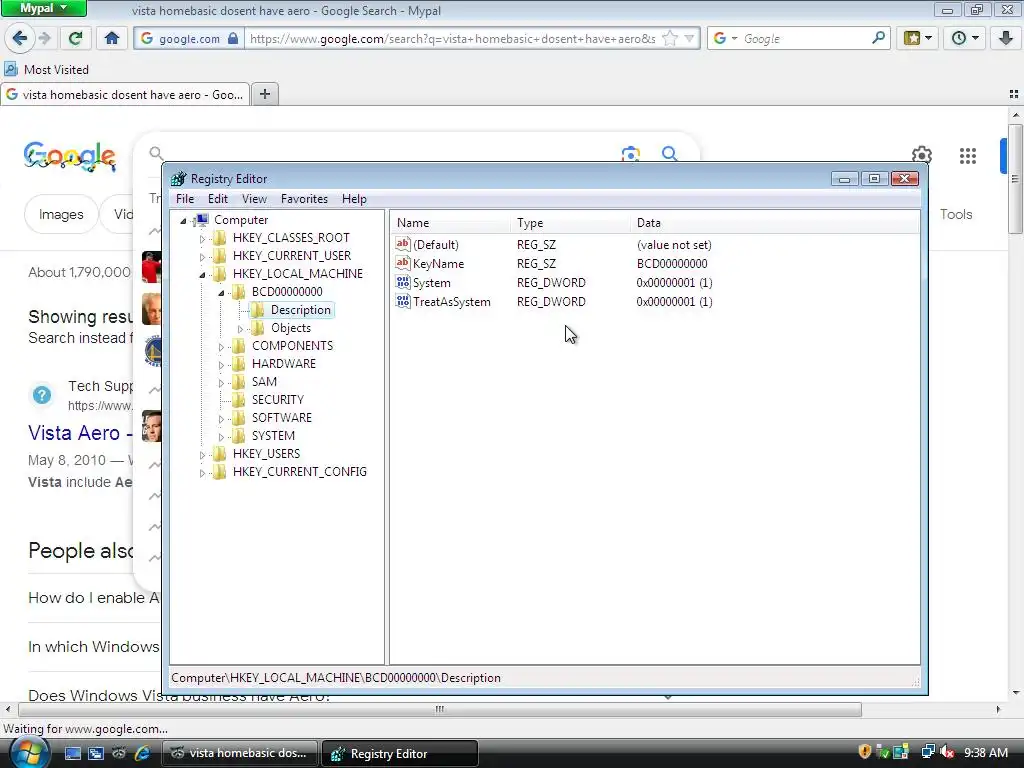Viewport: 1024px width, 768px height.
Task: Expand the COMPONENTS key arrow
Action: 221,347
